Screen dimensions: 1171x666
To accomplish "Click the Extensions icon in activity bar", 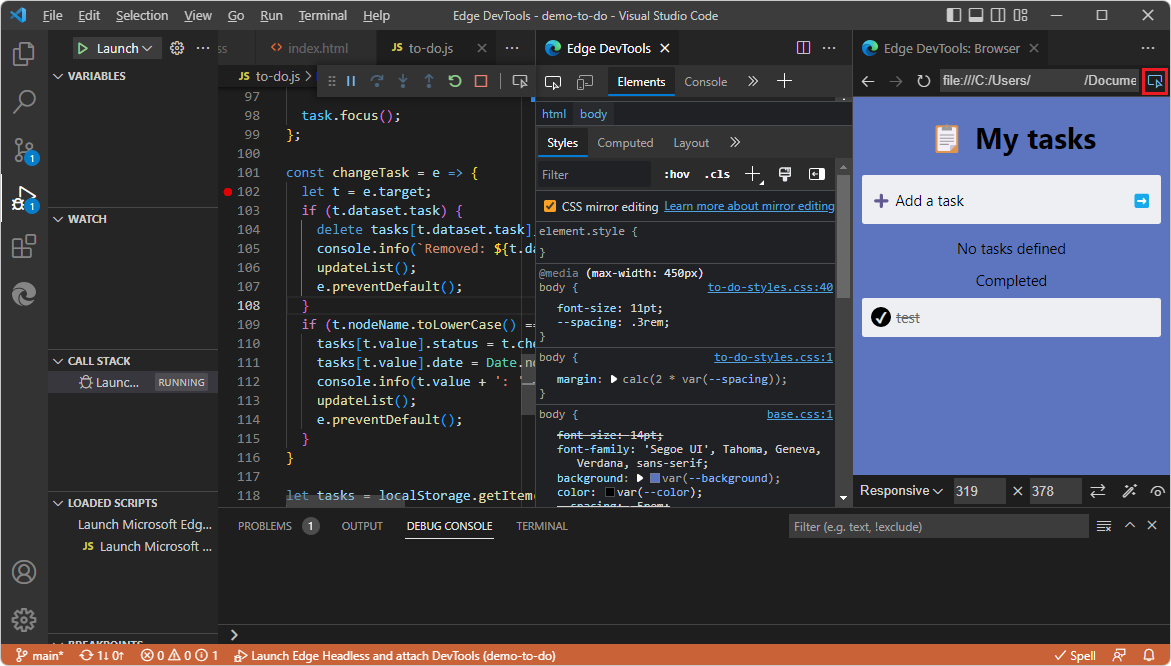I will (24, 246).
